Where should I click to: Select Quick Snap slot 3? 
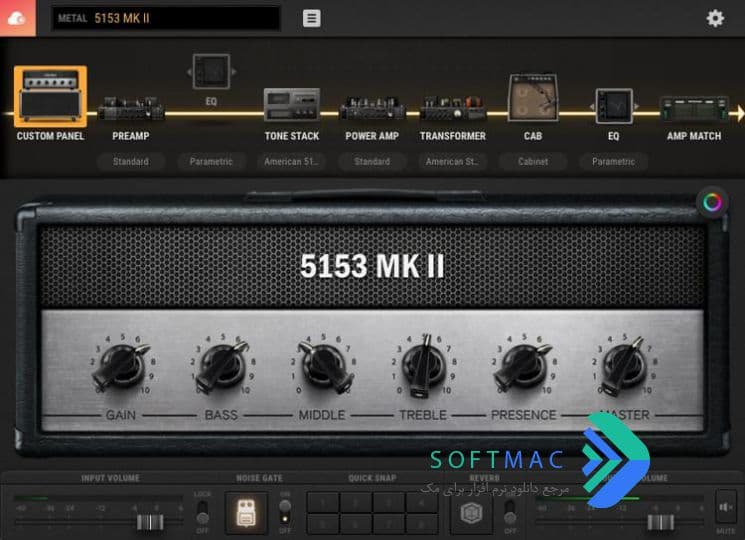point(389,502)
